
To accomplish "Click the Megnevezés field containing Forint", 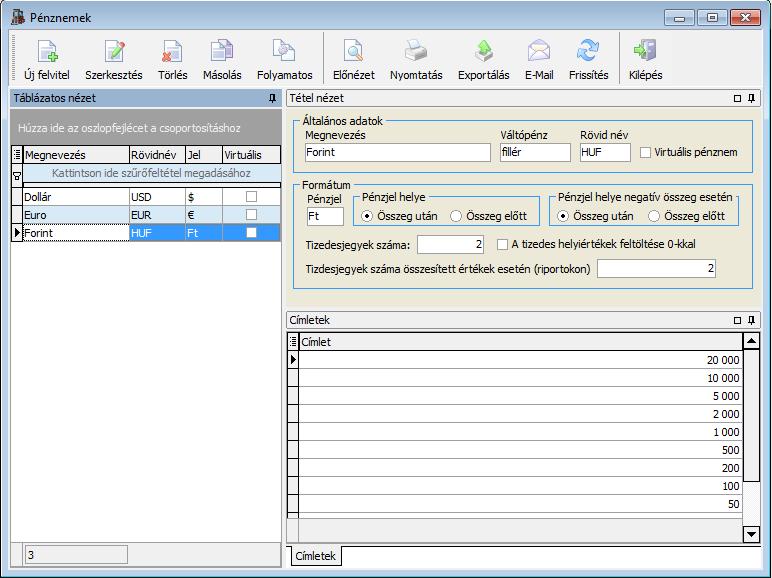I will click(398, 153).
